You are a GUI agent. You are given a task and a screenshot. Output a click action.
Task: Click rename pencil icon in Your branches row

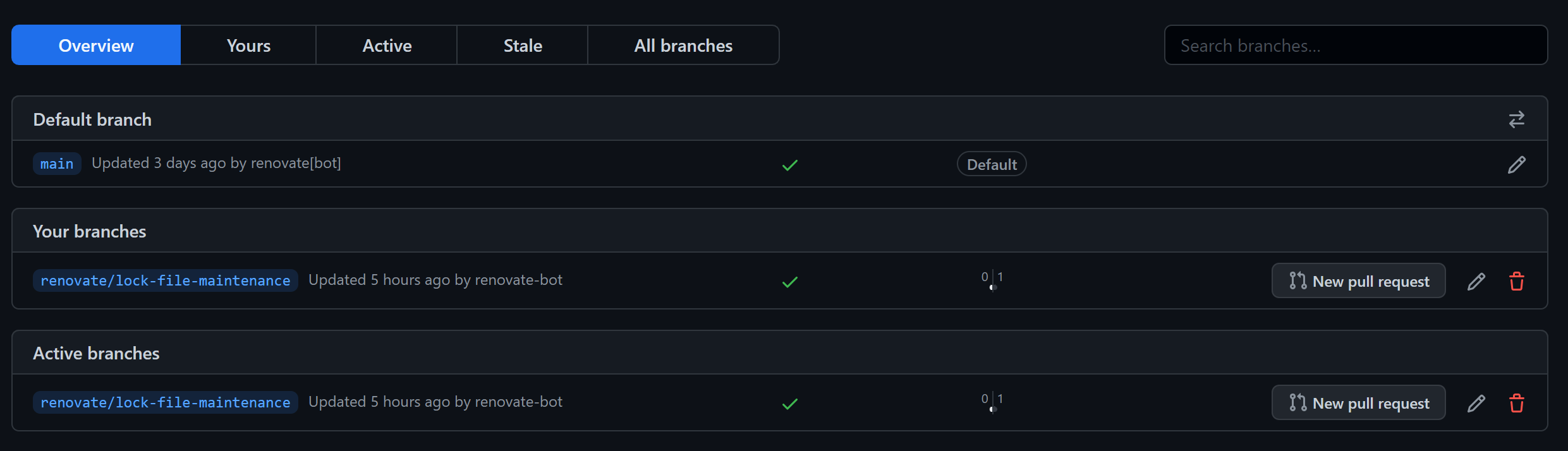click(1476, 281)
